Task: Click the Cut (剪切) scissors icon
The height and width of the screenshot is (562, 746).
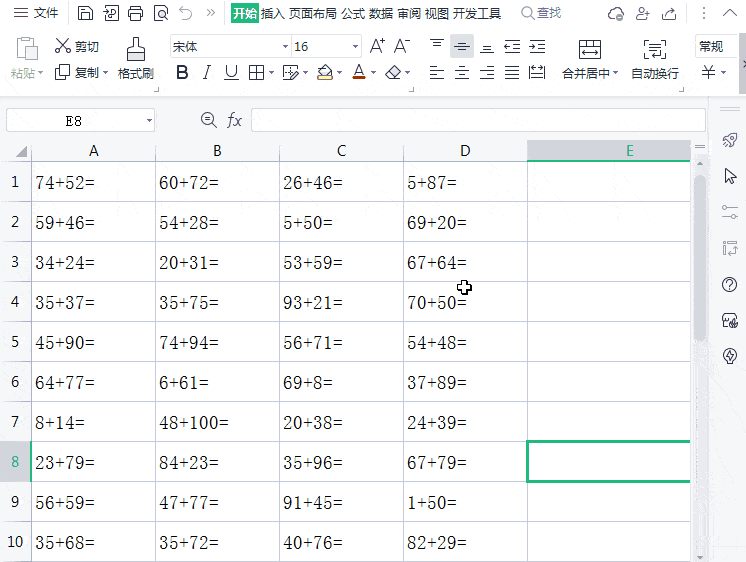Action: (62, 46)
